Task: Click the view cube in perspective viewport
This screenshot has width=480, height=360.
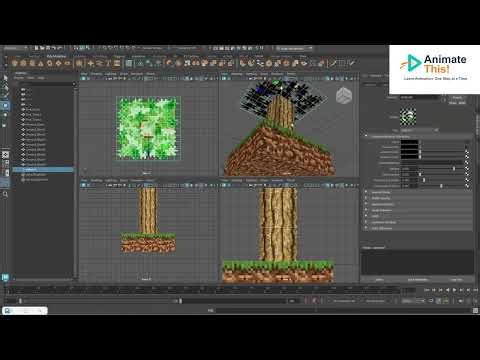Action: tap(343, 96)
